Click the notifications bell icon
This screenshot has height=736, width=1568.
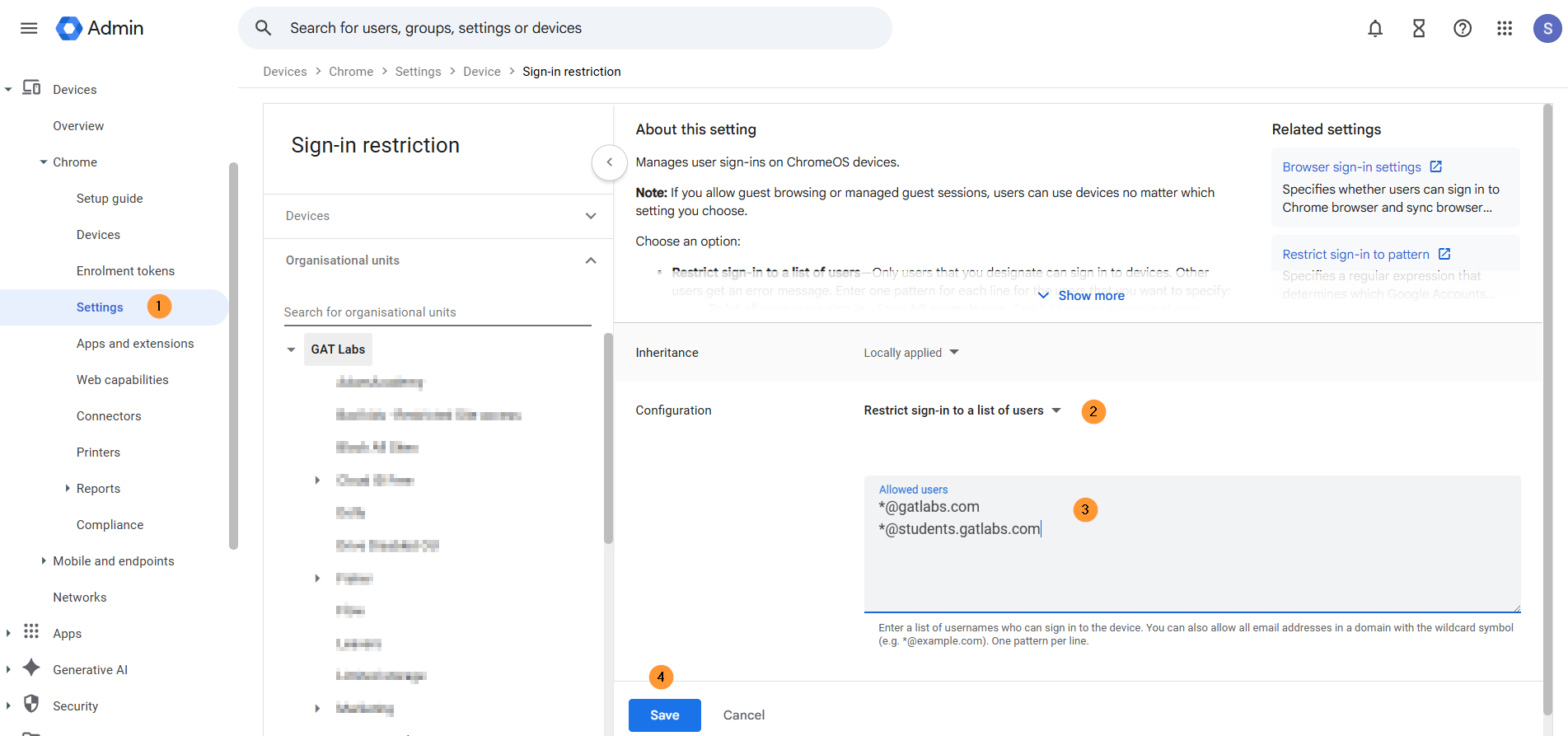[1375, 29]
